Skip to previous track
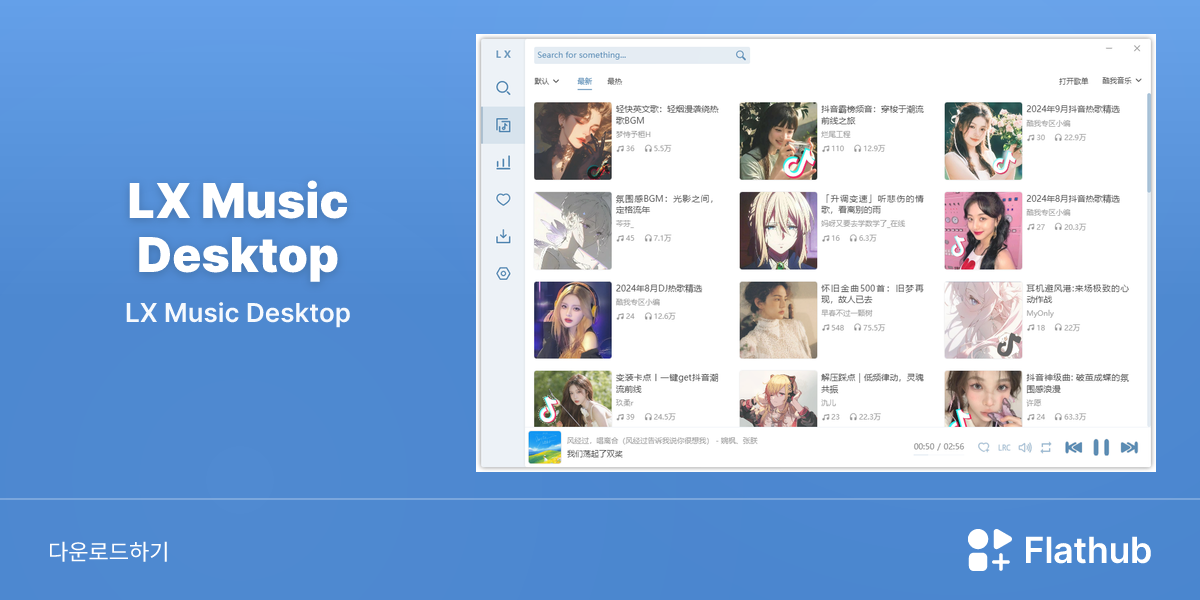This screenshot has width=1200, height=600. 1073,448
